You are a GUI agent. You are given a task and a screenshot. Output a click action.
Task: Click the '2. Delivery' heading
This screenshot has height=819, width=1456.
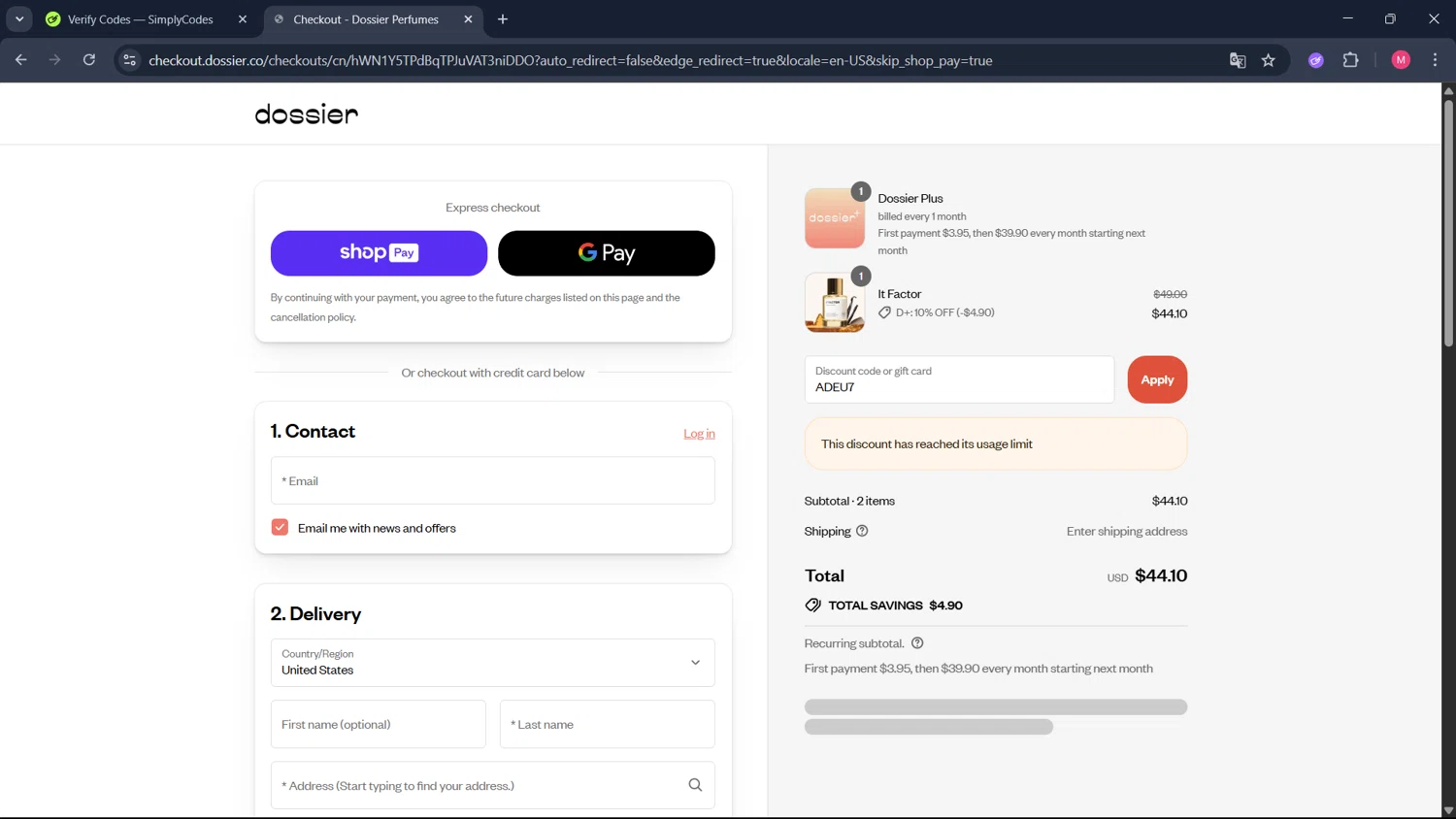tap(315, 613)
